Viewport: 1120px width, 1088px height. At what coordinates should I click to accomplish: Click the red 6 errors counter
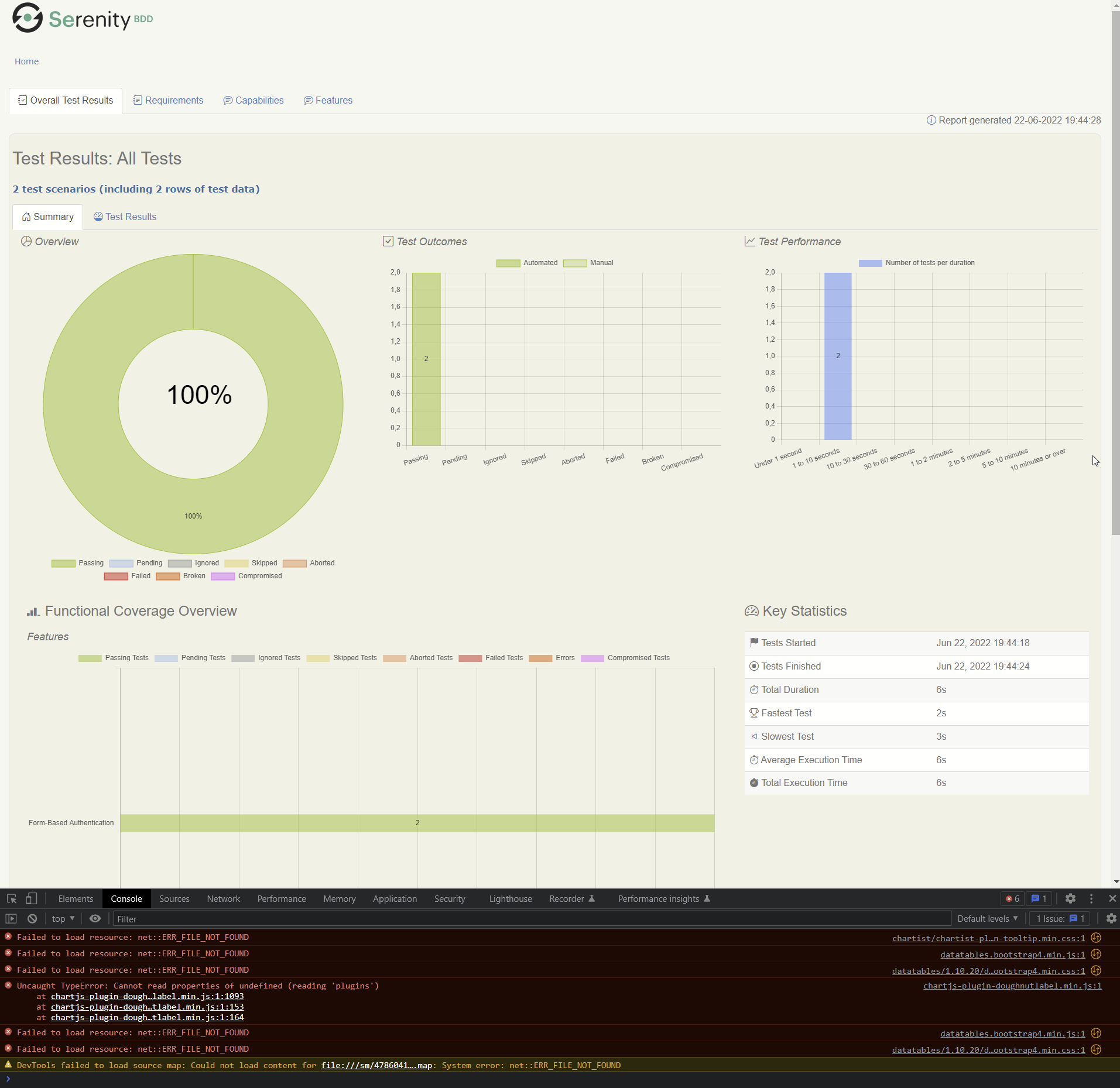click(x=1012, y=898)
